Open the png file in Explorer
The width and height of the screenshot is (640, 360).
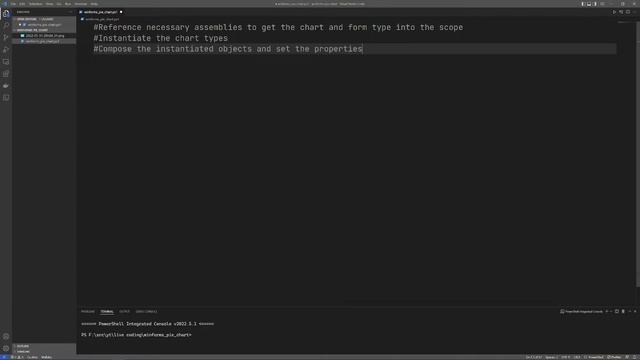[44, 36]
